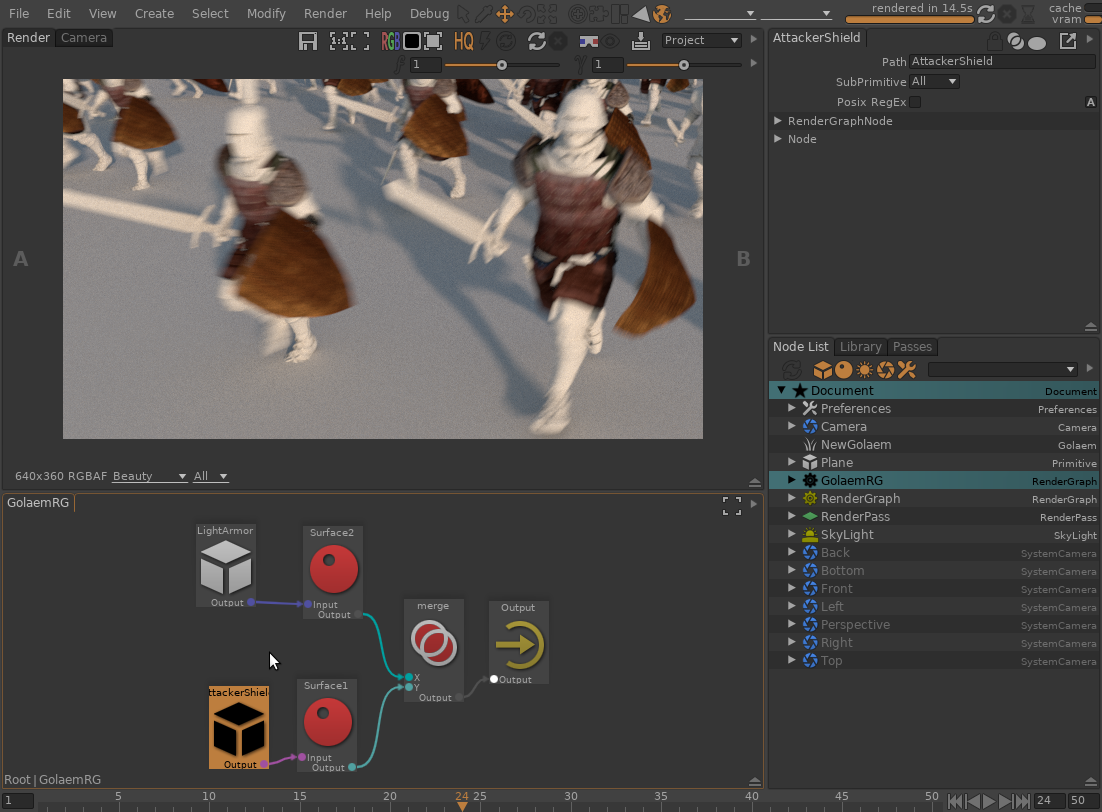The width and height of the screenshot is (1102, 812).
Task: Click the gamma slider handle
Action: (684, 65)
